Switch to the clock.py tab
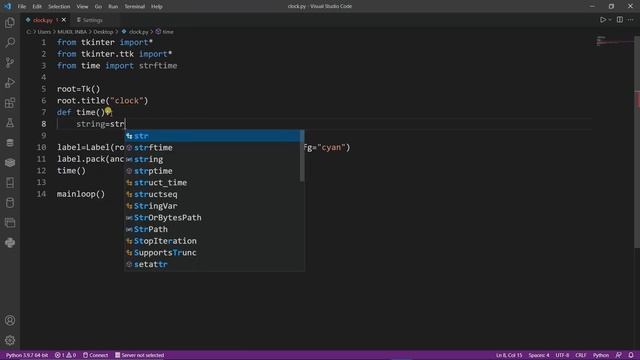Viewport: 640px width, 360px height. pyautogui.click(x=42, y=20)
